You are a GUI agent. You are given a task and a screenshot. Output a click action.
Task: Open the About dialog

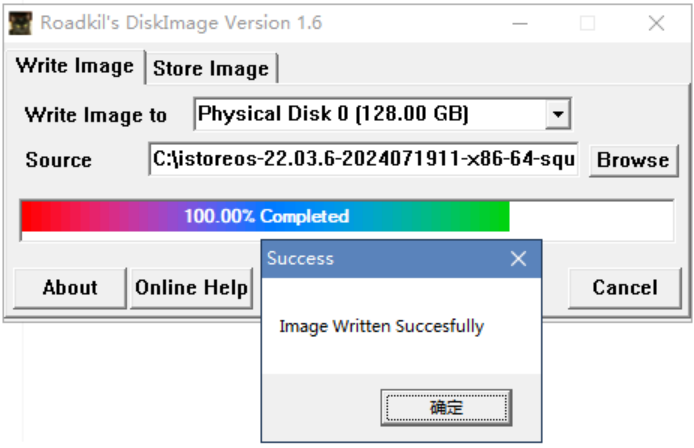70,288
